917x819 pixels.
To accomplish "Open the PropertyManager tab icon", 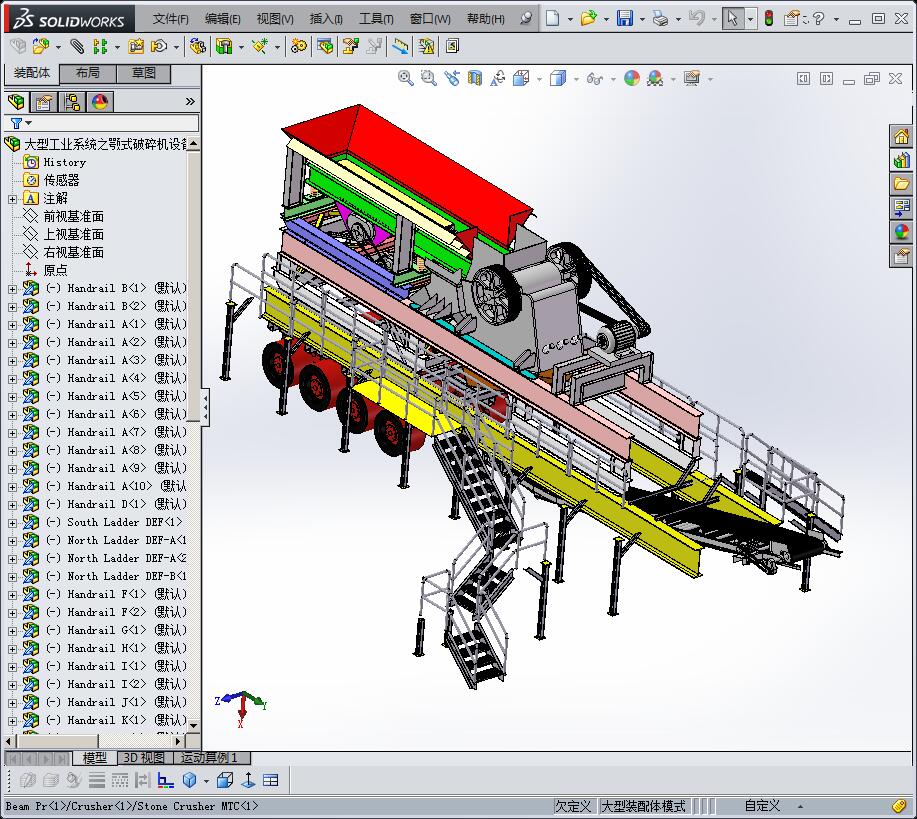I will pos(44,102).
